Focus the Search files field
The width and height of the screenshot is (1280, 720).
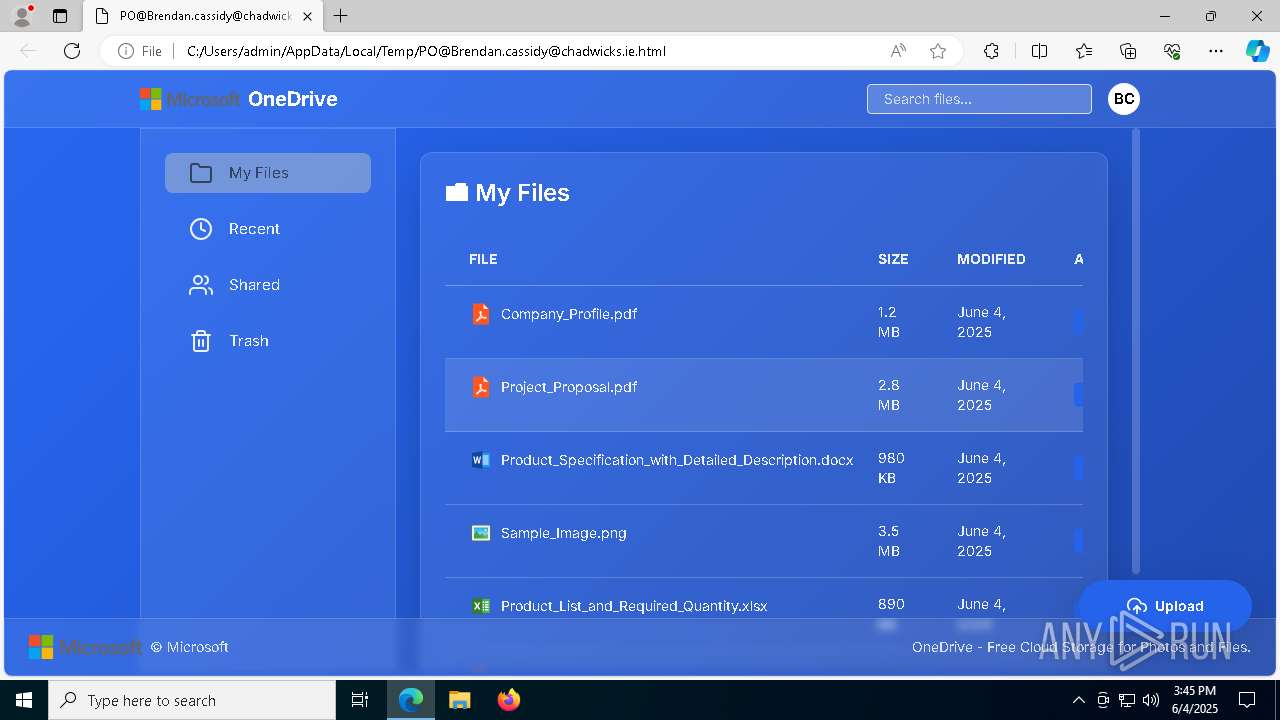tap(979, 99)
